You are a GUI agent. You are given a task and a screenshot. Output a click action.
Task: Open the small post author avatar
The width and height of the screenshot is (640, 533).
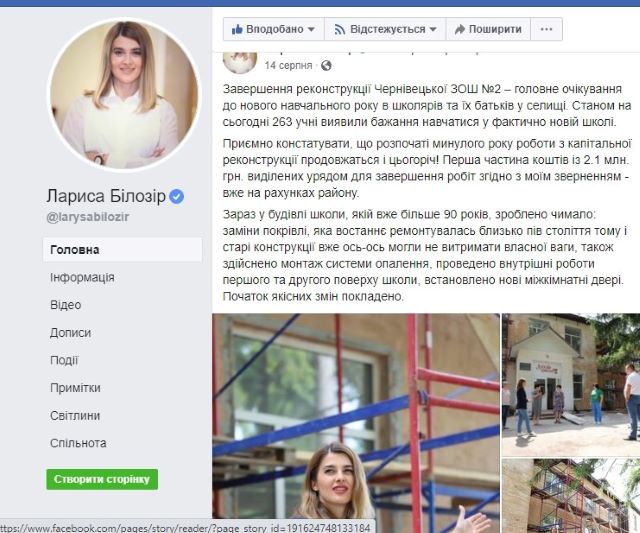(240, 62)
